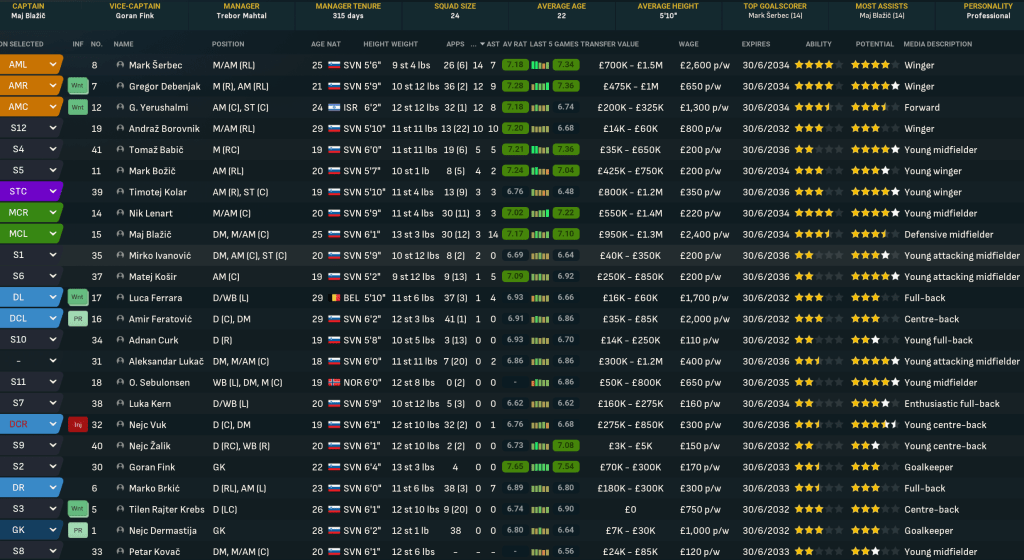This screenshot has width=1024, height=560.
Task: Click the Wnt status icon beside Gregor Debenjak
Action: [x=78, y=86]
